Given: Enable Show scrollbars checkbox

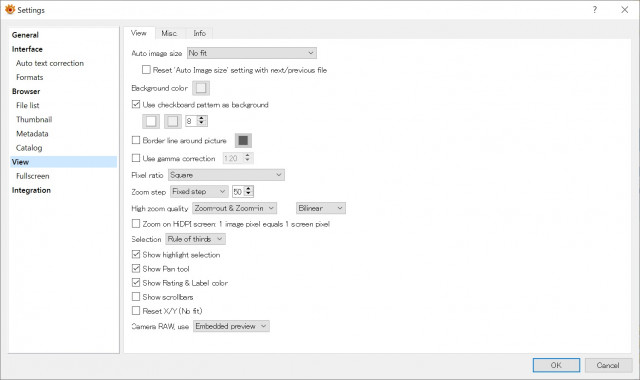Looking at the screenshot, I should click(x=136, y=297).
